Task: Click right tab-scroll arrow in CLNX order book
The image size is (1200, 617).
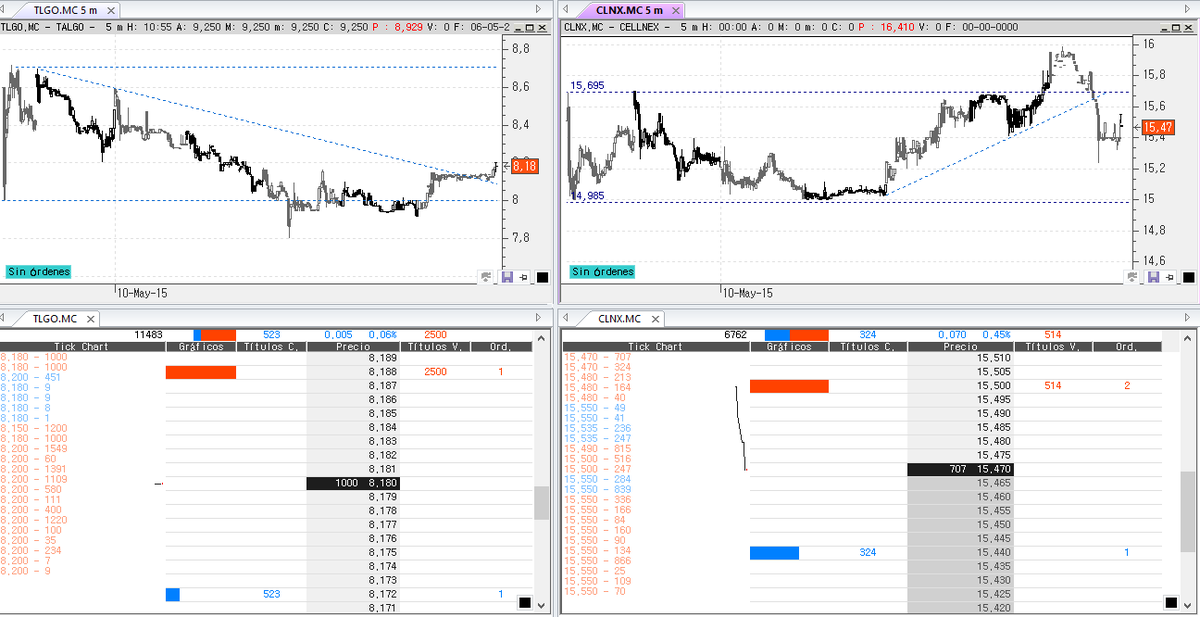Action: coord(1187,318)
